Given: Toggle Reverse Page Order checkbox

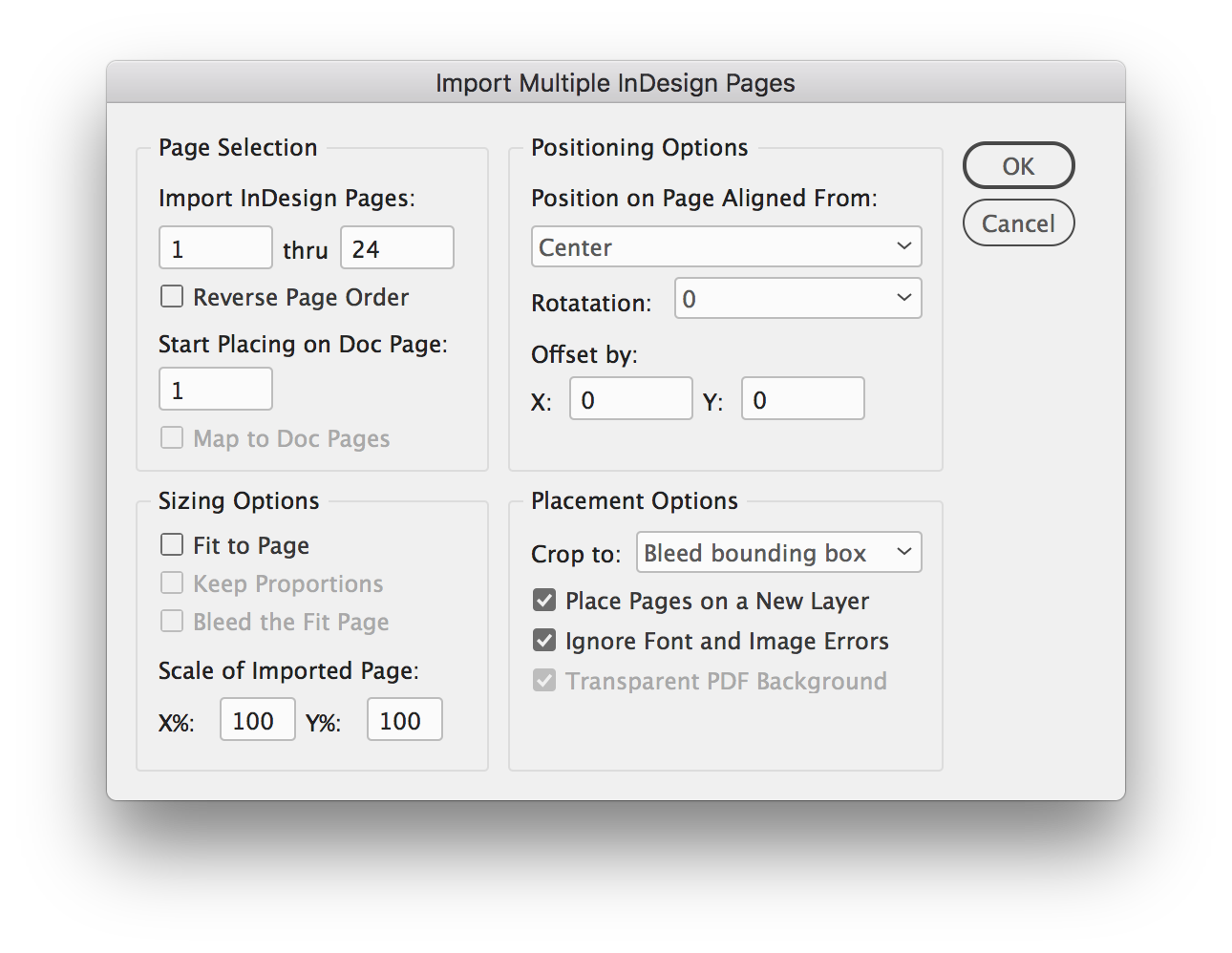Looking at the screenshot, I should (x=172, y=297).
